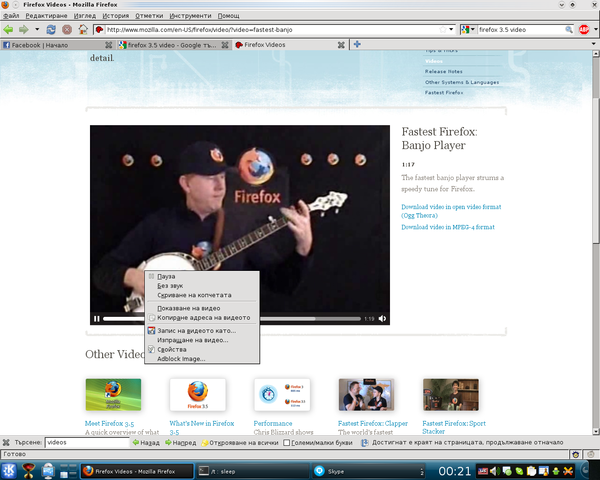Click the Adblock Plus ABP toolbar icon
600x480 pixels.
(x=584, y=29)
